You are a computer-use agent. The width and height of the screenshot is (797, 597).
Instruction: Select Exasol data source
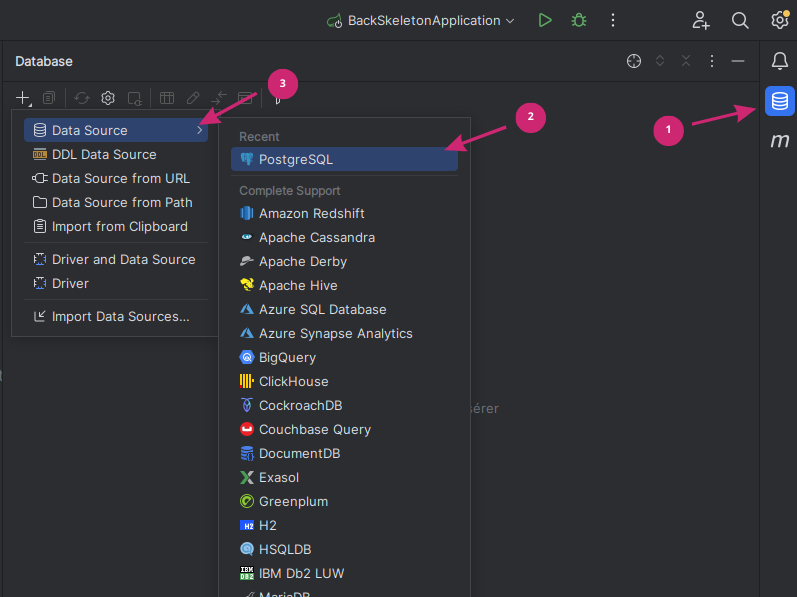coord(344,477)
